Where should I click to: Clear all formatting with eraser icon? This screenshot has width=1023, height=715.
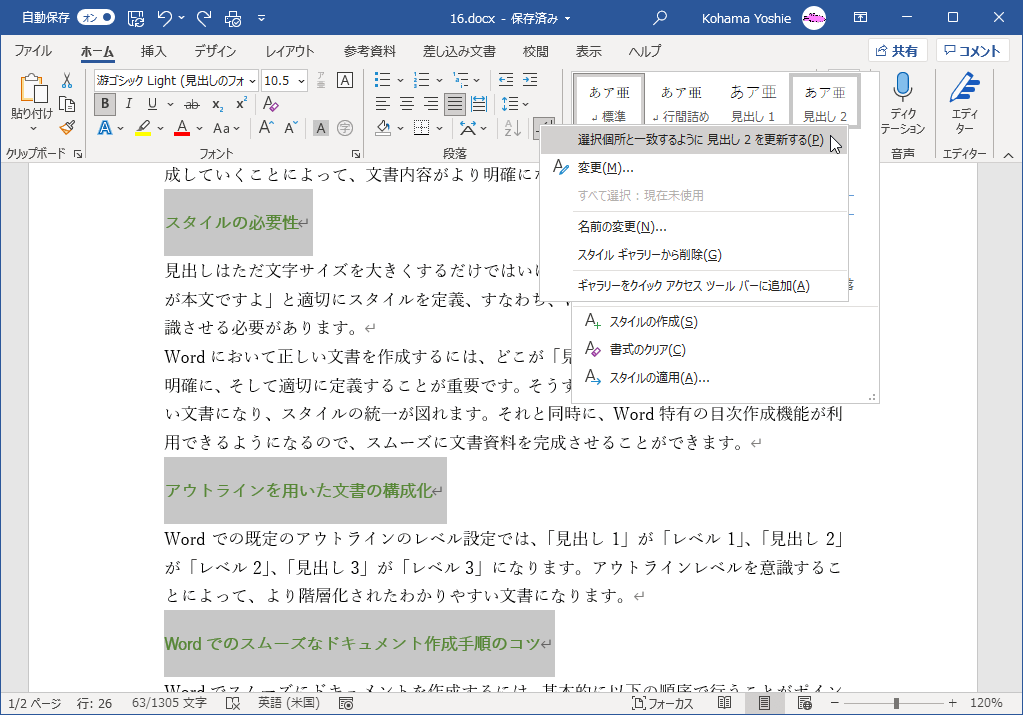[x=270, y=104]
